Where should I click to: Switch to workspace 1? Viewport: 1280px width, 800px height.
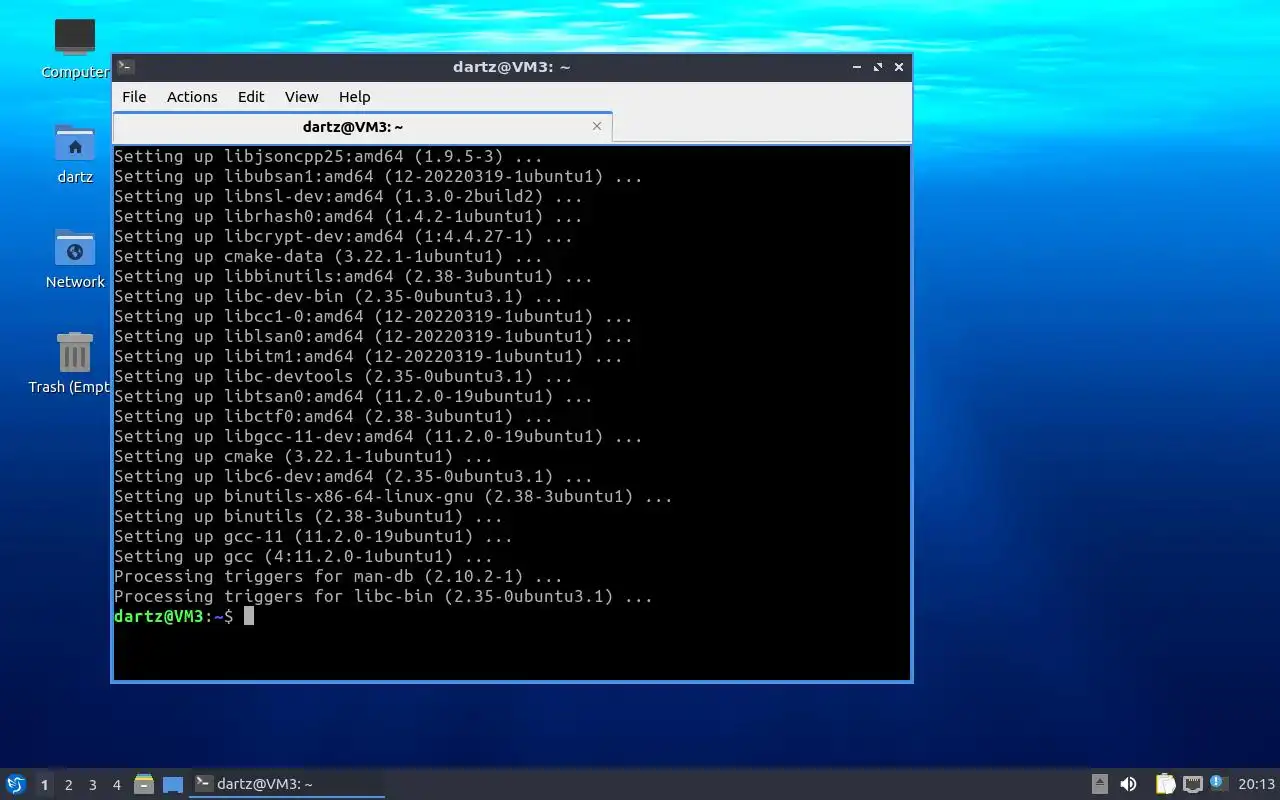coord(44,785)
